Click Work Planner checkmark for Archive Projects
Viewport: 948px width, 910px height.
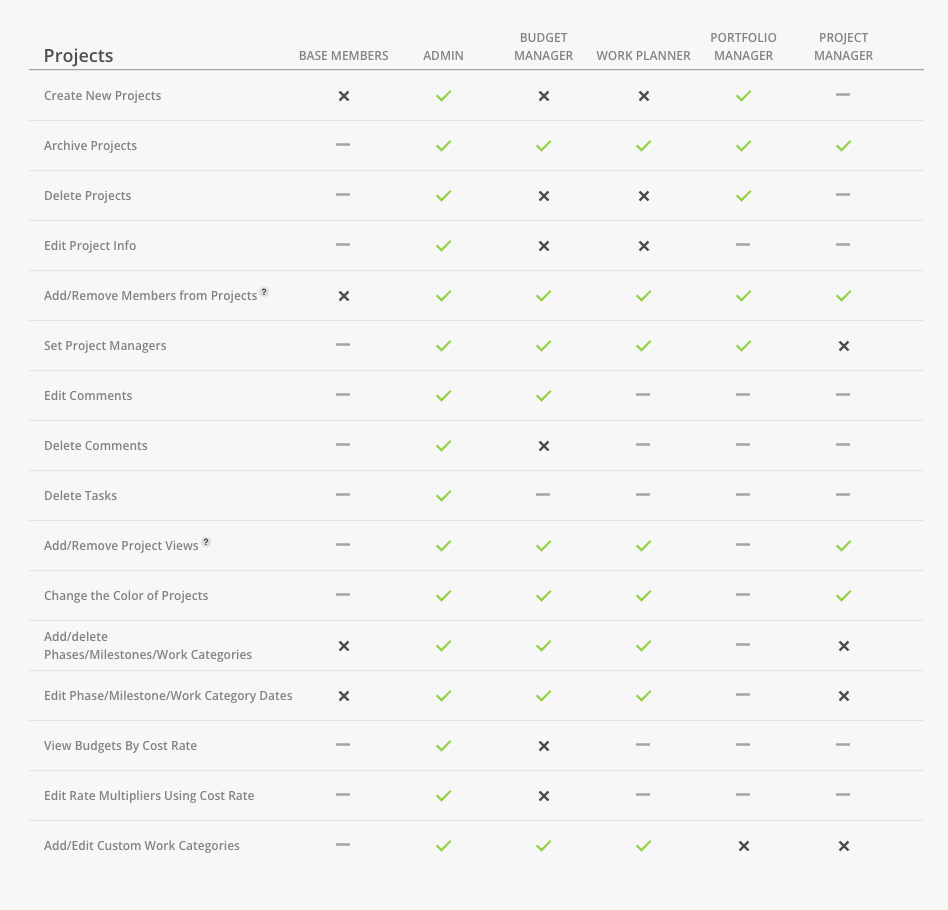pyautogui.click(x=643, y=146)
